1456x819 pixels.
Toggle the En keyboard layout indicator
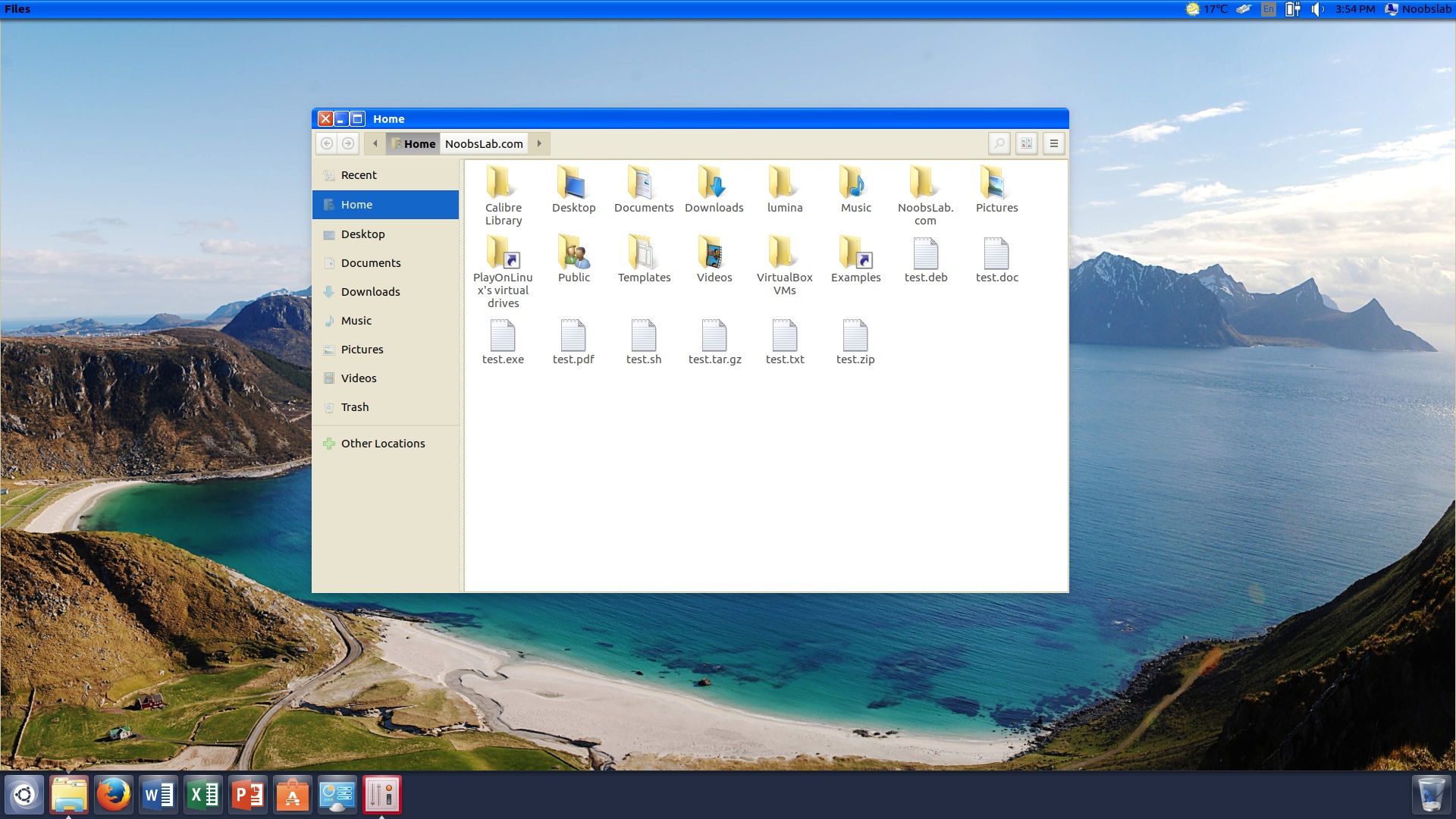coord(1267,9)
